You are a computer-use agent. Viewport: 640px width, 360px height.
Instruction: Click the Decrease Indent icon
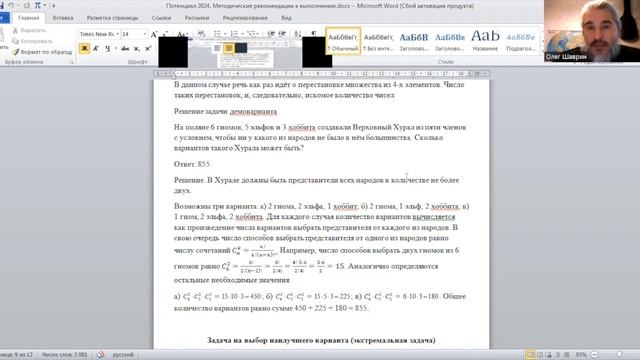coord(271,33)
